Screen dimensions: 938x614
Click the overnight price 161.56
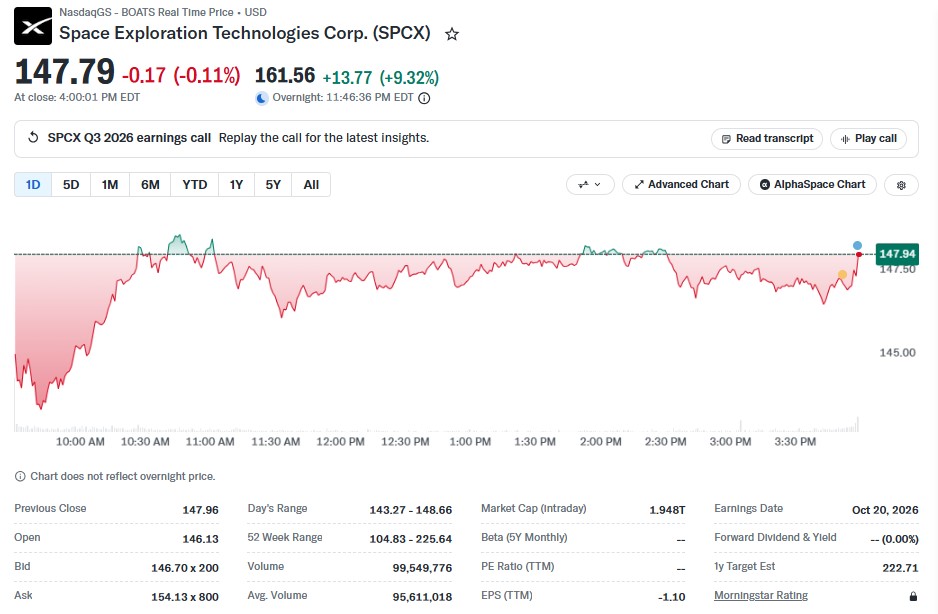(285, 76)
